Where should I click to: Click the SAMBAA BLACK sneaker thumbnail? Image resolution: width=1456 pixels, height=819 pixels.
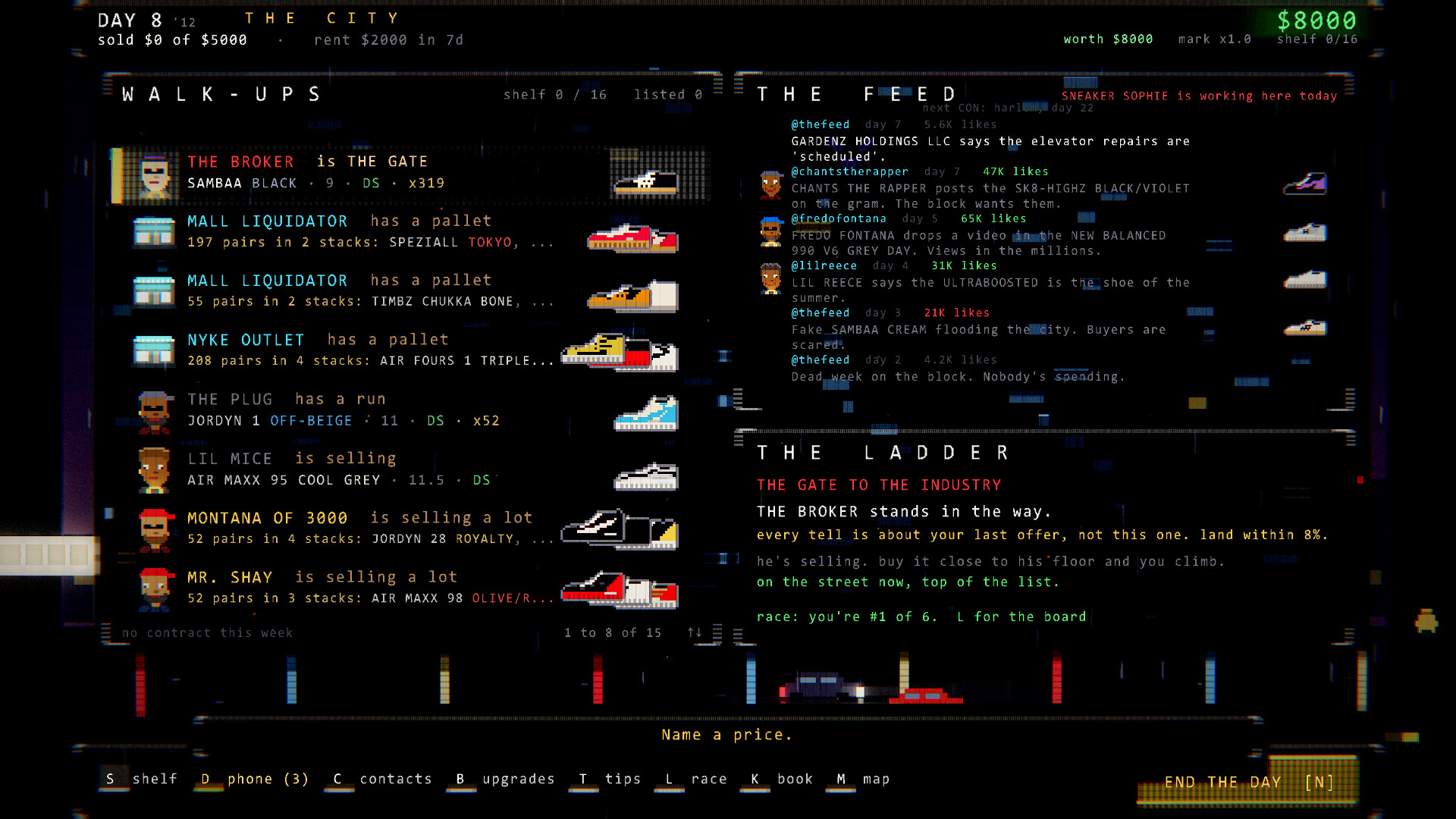point(645,182)
